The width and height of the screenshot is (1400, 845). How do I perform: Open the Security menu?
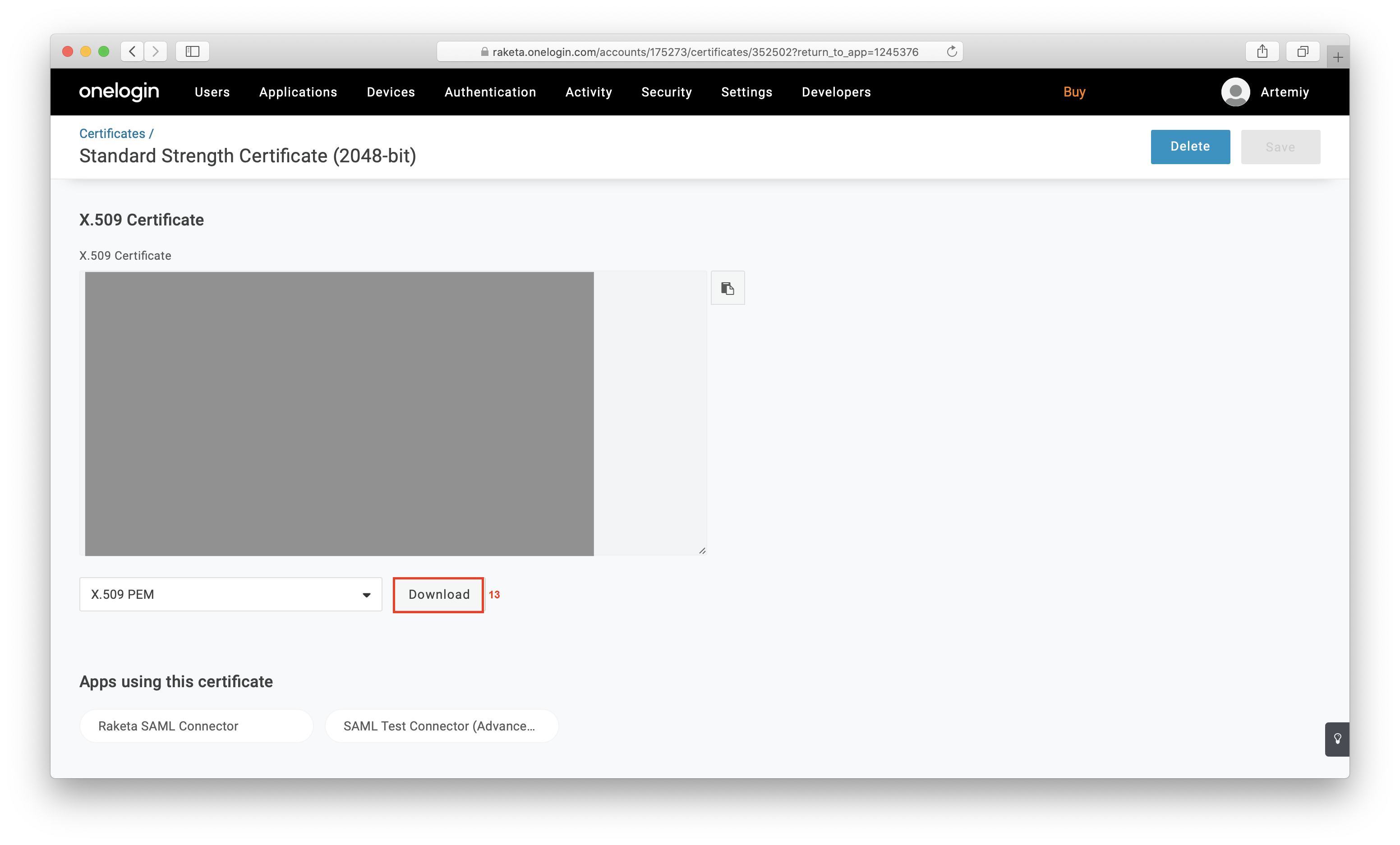pyautogui.click(x=666, y=92)
